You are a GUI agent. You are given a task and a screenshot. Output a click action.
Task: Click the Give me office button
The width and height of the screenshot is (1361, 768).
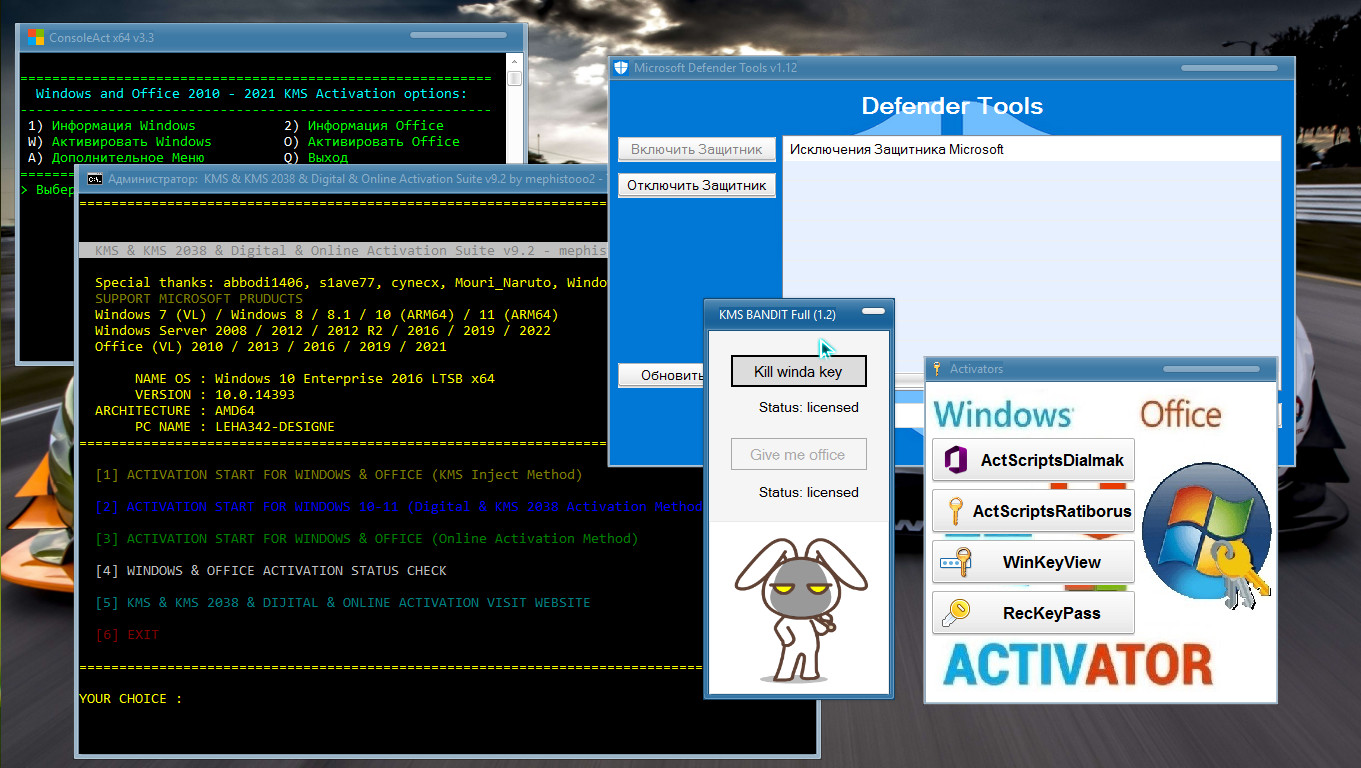pyautogui.click(x=798, y=454)
